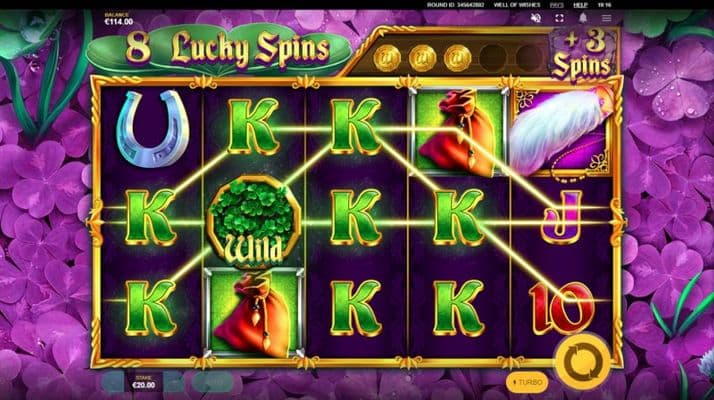Viewport: 714px width, 400px height.
Task: Click money bag symbol in bottom row
Action: pos(253,313)
